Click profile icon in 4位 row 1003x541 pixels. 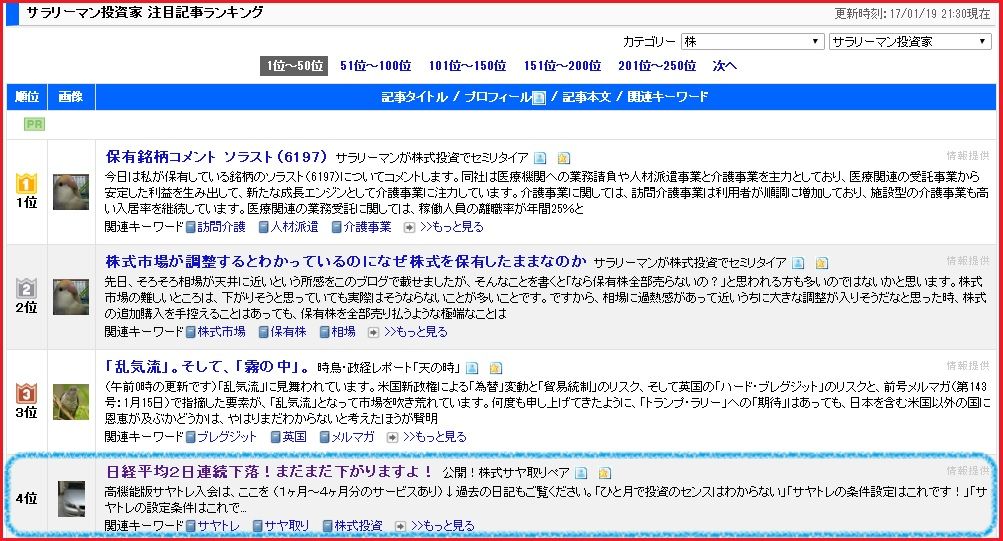pyautogui.click(x=581, y=473)
